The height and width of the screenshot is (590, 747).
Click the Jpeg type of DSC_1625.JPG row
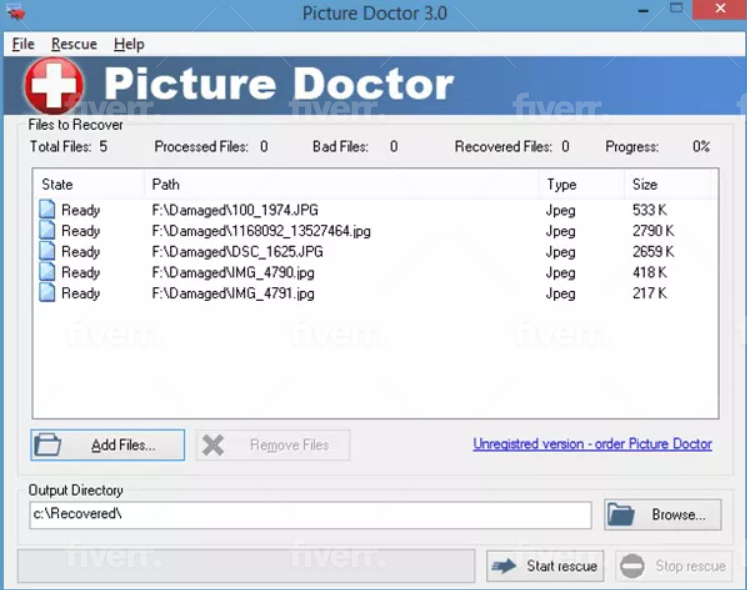click(560, 252)
